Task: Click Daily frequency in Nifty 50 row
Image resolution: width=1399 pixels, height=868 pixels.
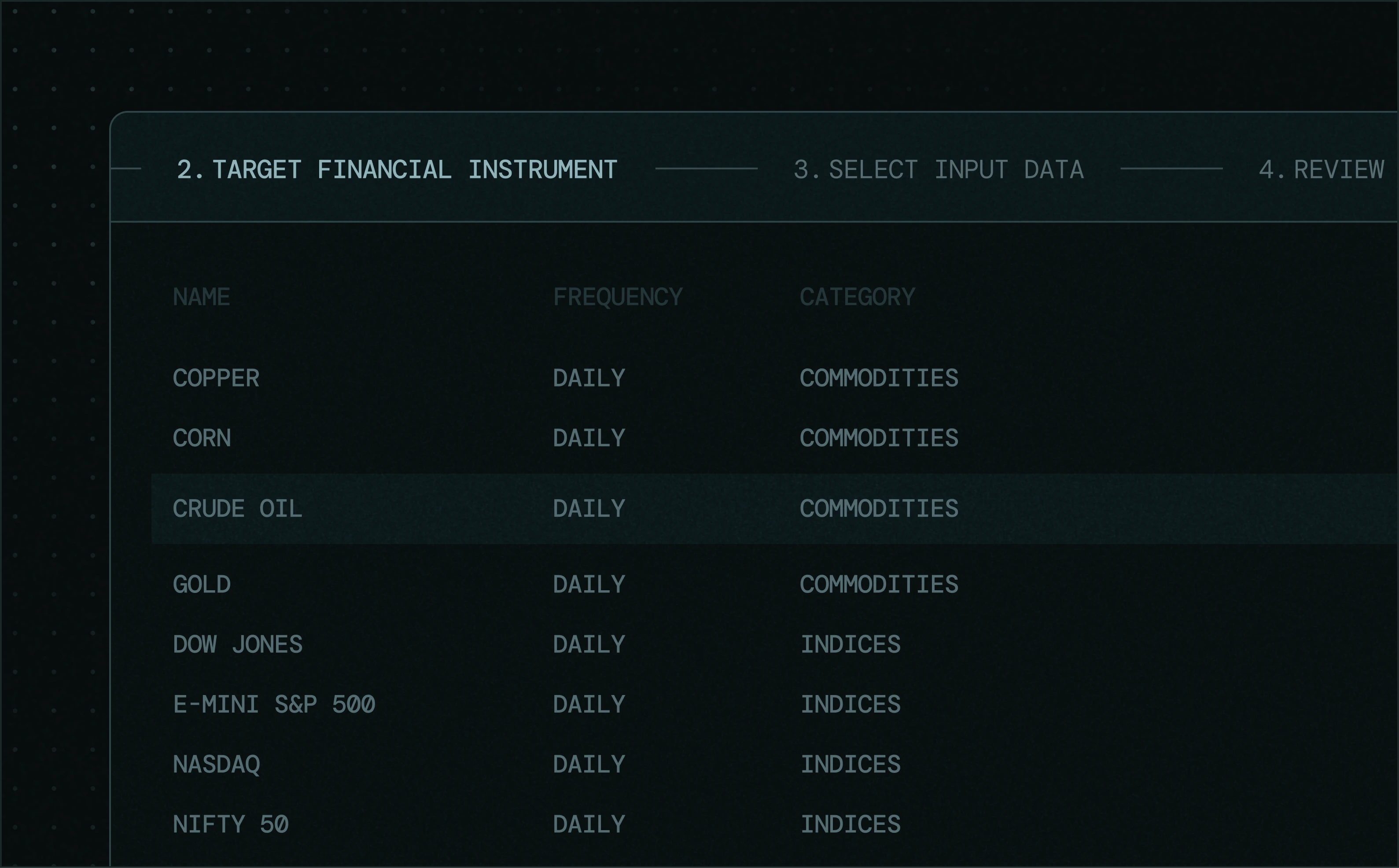Action: tap(589, 824)
